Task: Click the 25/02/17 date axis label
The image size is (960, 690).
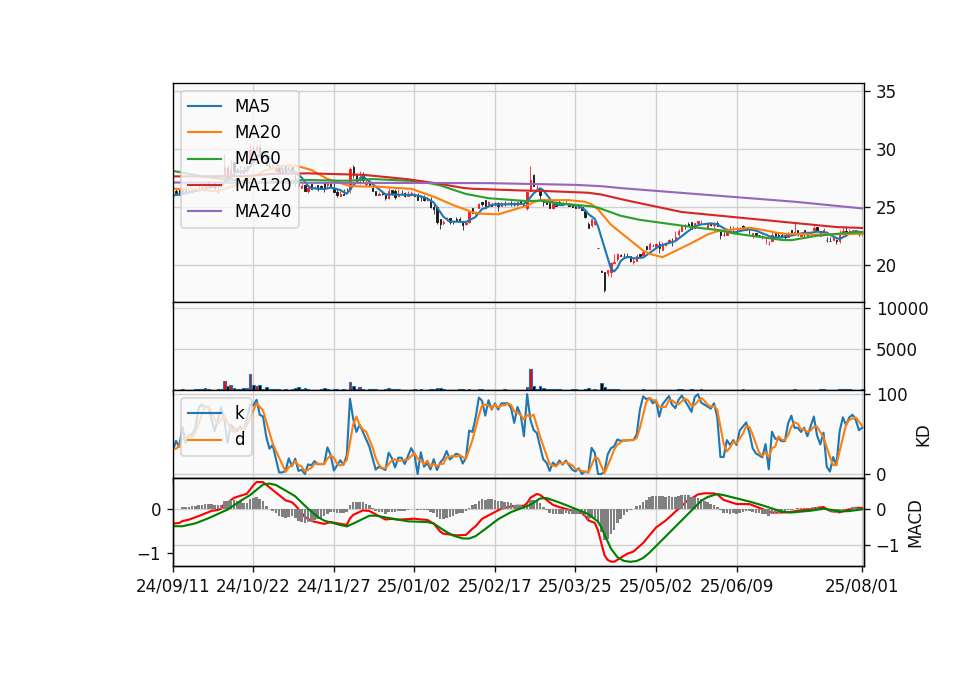Action: pos(495,586)
